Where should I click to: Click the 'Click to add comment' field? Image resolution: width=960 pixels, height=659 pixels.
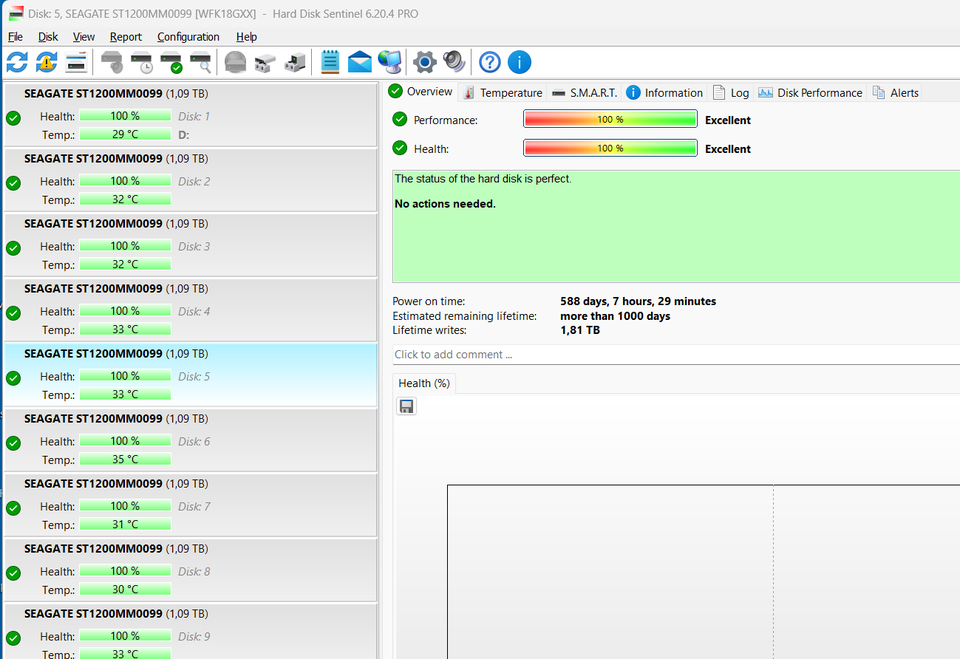click(x=670, y=355)
